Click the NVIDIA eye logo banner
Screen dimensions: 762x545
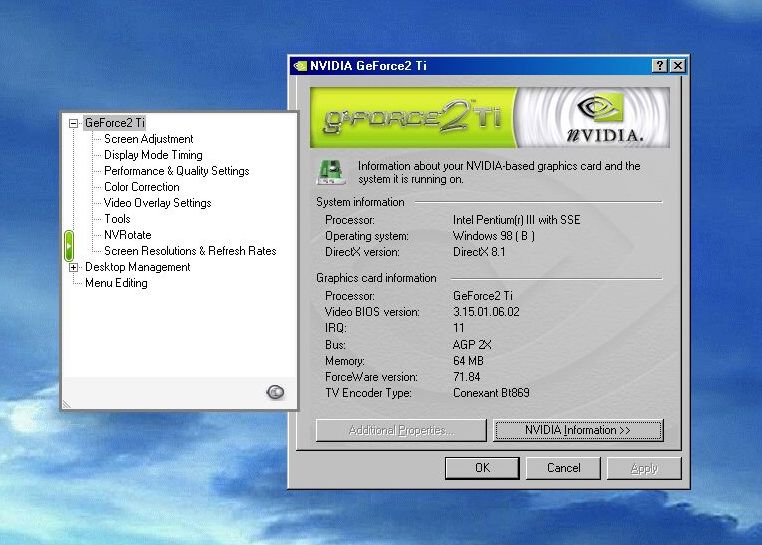point(593,118)
